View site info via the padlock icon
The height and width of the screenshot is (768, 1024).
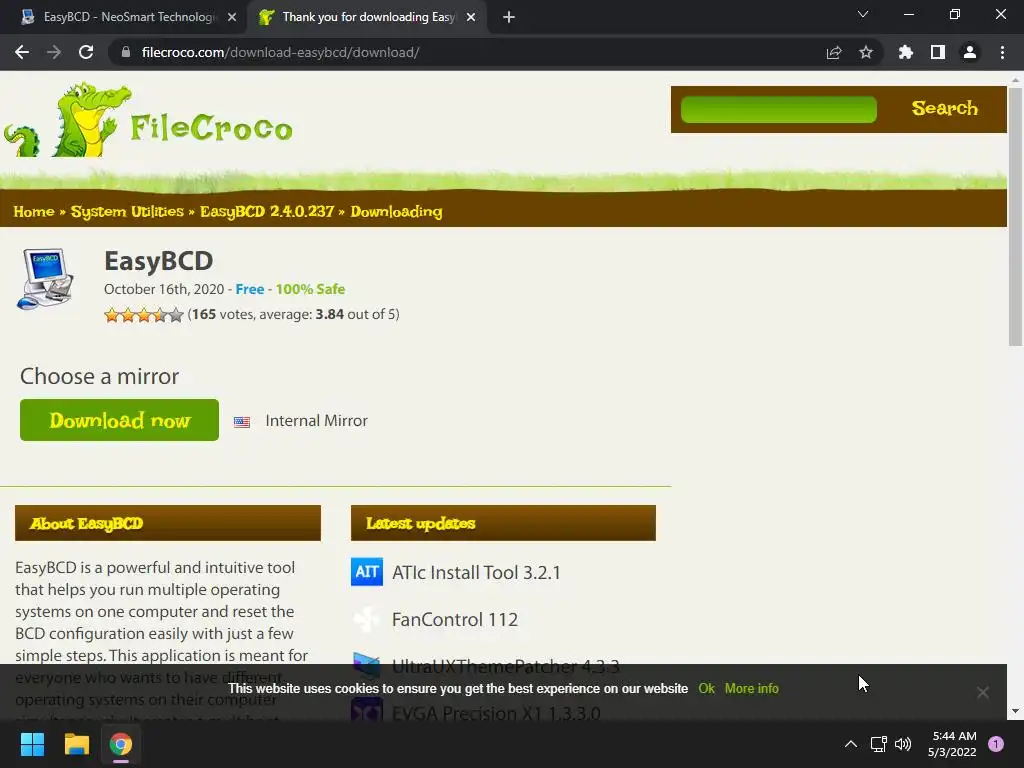[x=126, y=52]
